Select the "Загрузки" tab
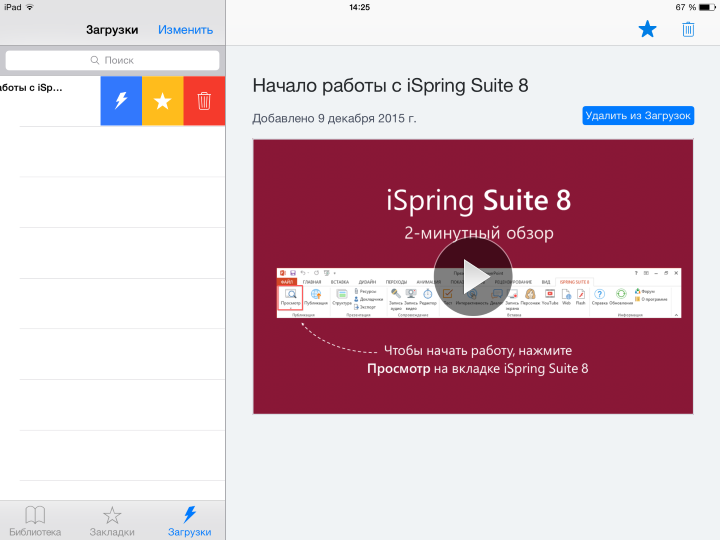720x540 pixels. pyautogui.click(x=190, y=521)
